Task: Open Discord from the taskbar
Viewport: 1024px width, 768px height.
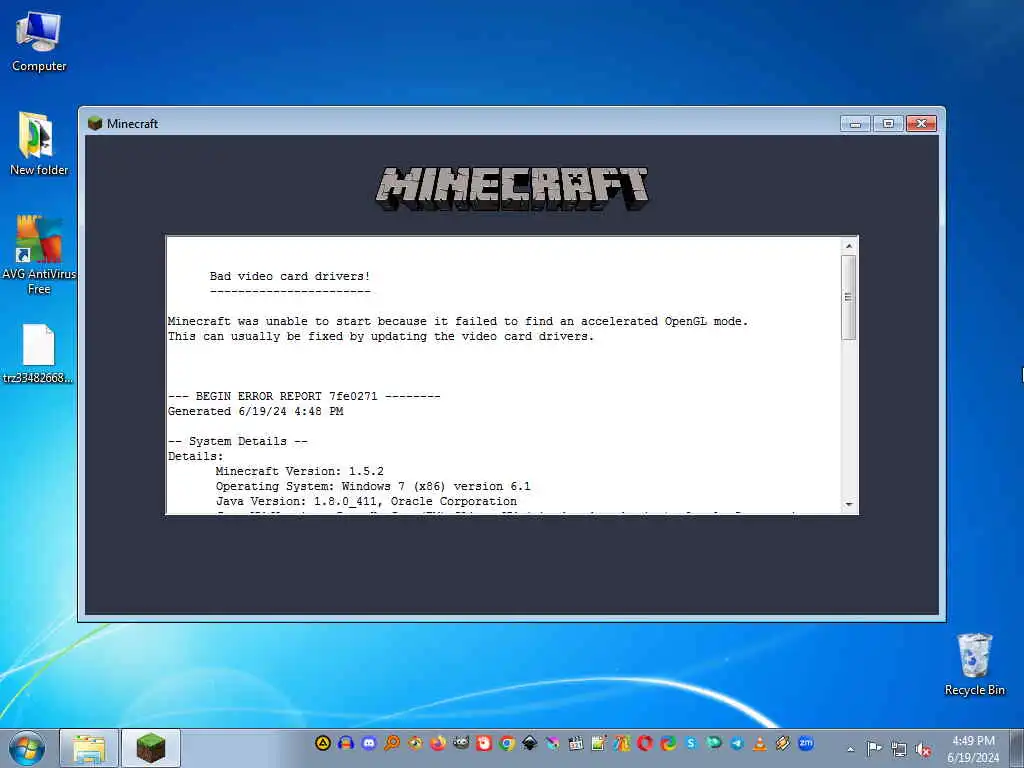Action: [x=369, y=743]
